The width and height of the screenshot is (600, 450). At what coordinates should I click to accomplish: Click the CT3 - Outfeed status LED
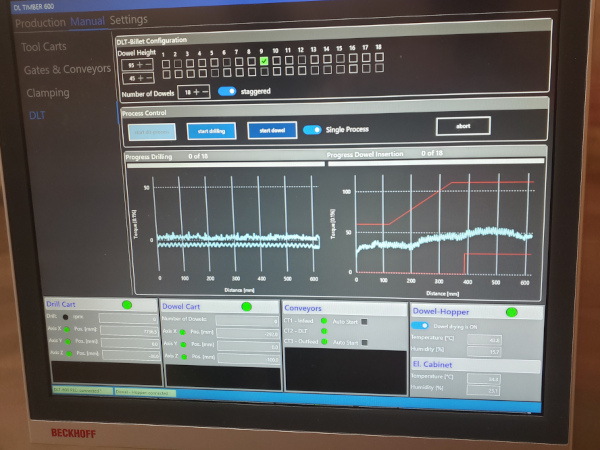click(324, 342)
